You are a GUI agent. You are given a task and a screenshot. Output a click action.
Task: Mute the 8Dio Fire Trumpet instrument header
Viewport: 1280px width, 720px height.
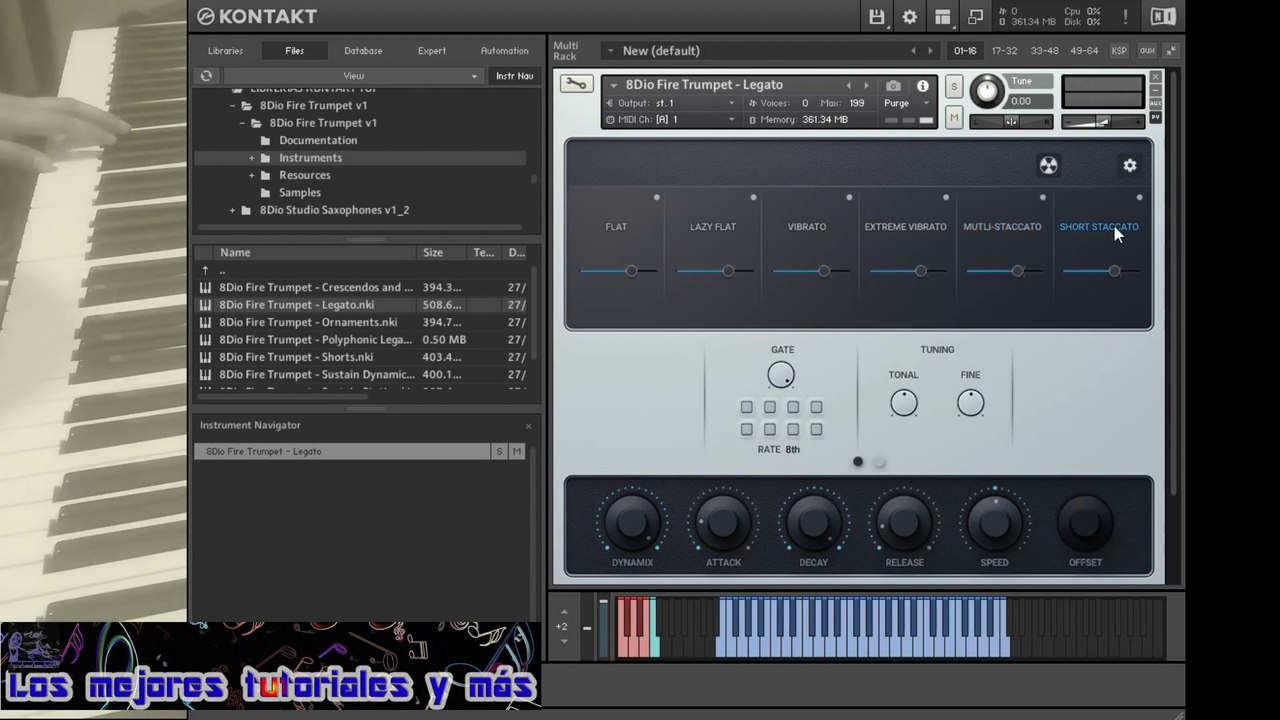pyautogui.click(x=954, y=118)
